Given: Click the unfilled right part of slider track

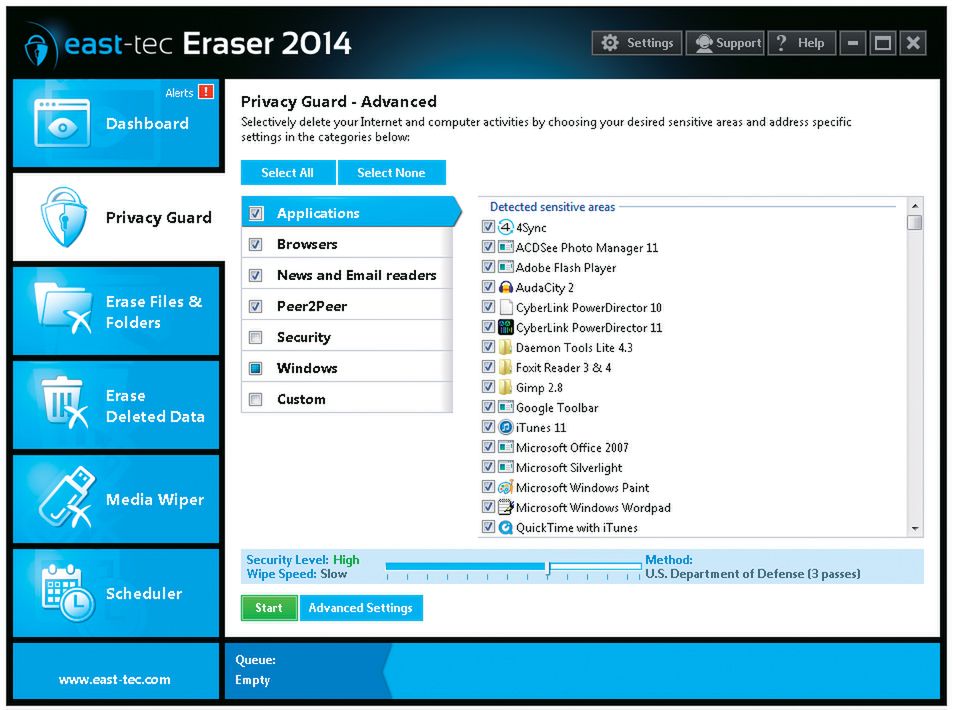Looking at the screenshot, I should coord(596,567).
